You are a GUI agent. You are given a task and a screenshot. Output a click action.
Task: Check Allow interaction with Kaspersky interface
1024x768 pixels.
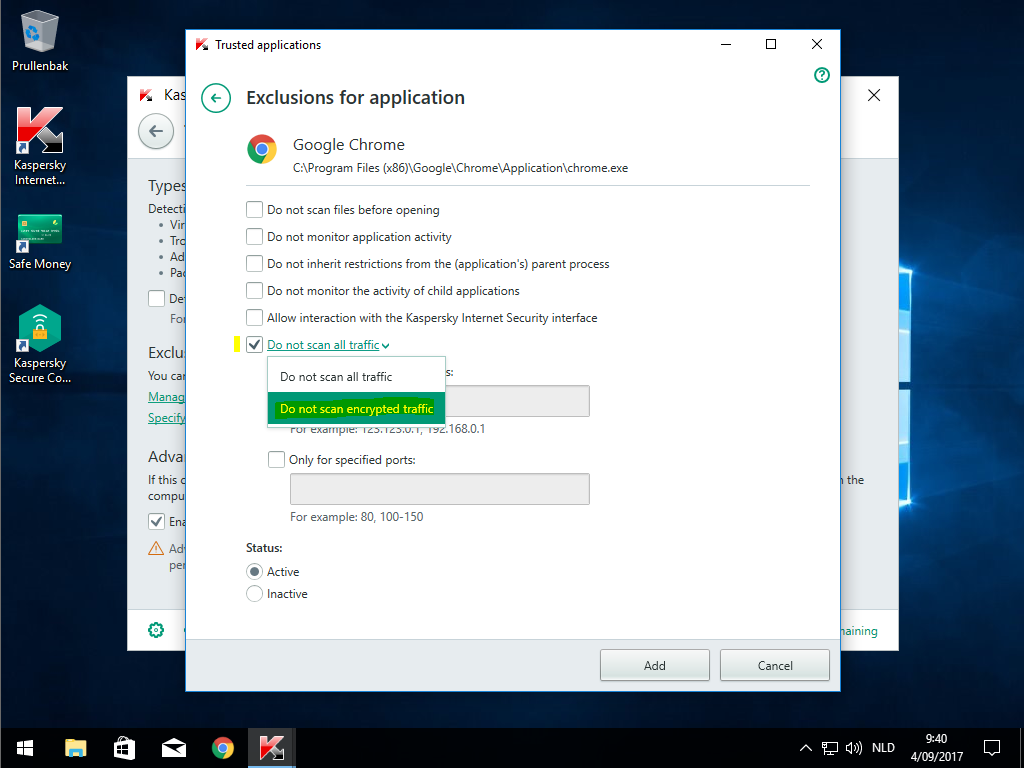(255, 317)
